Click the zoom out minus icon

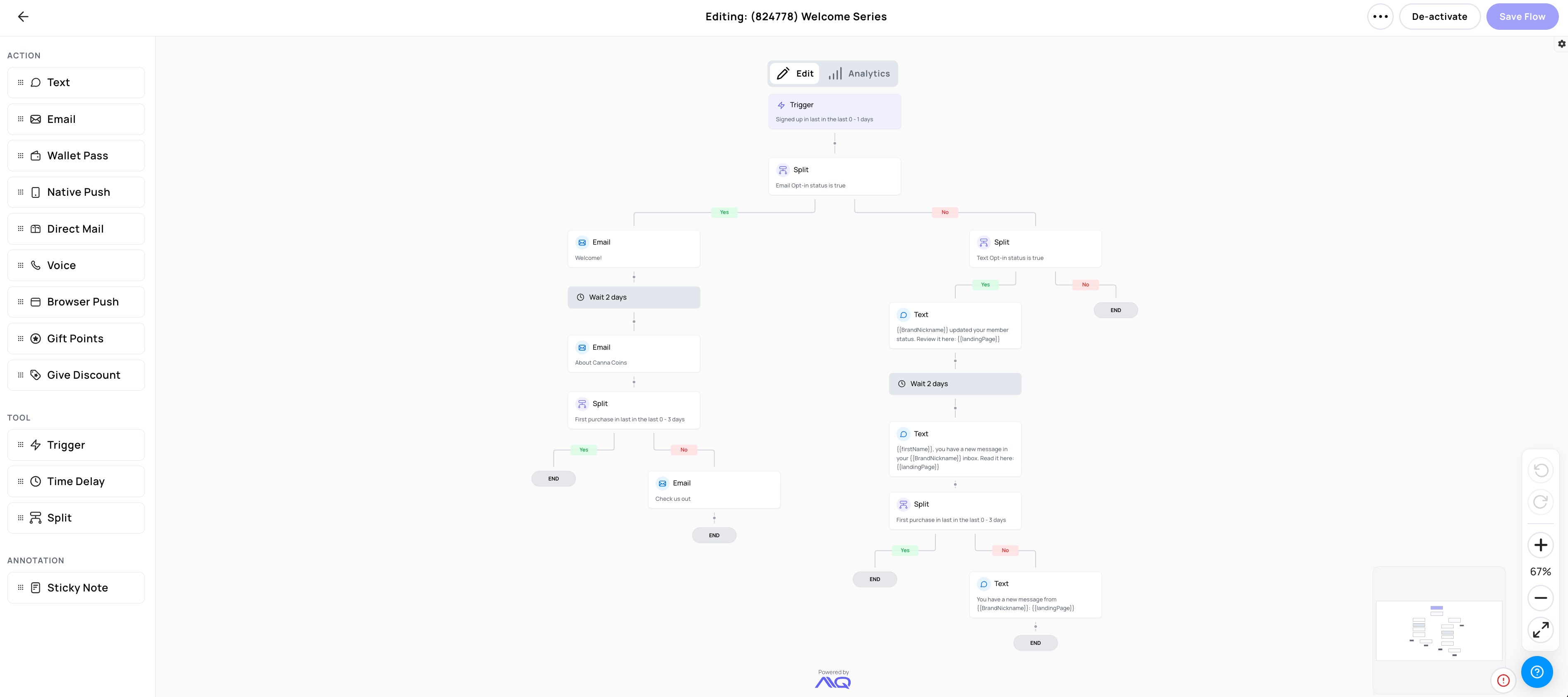pos(1540,598)
